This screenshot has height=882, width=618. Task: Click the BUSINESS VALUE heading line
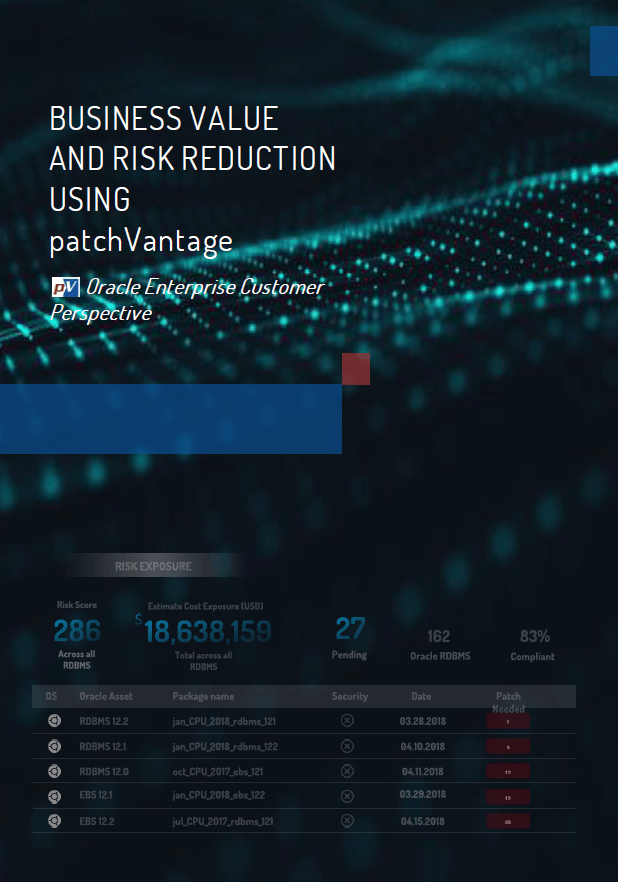[164, 119]
